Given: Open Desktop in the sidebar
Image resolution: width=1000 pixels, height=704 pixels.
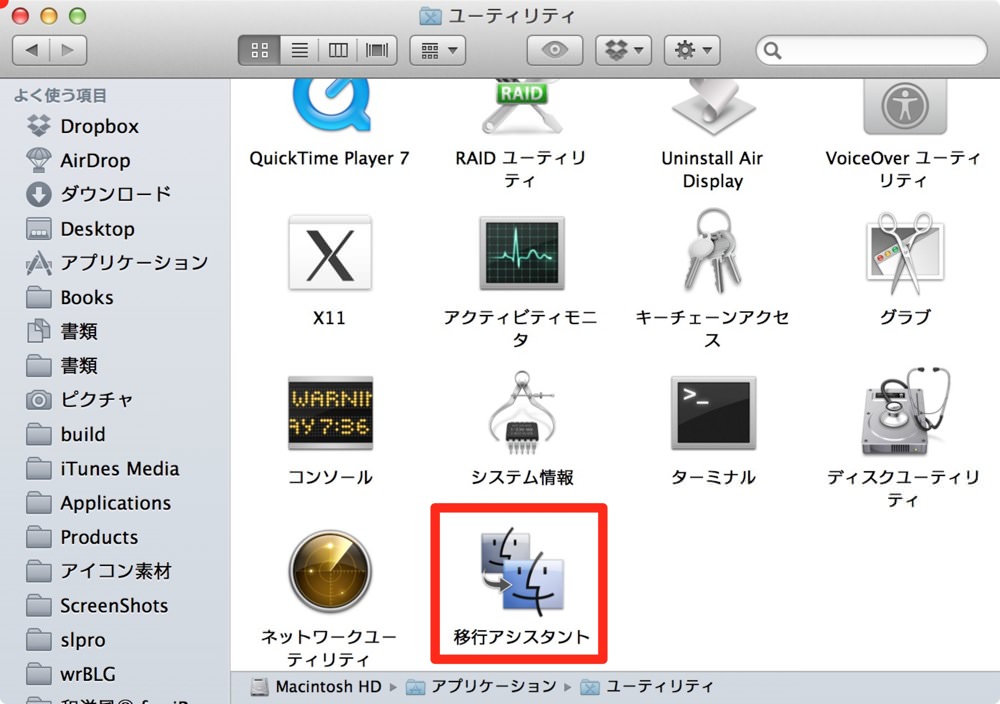Looking at the screenshot, I should click(115, 228).
